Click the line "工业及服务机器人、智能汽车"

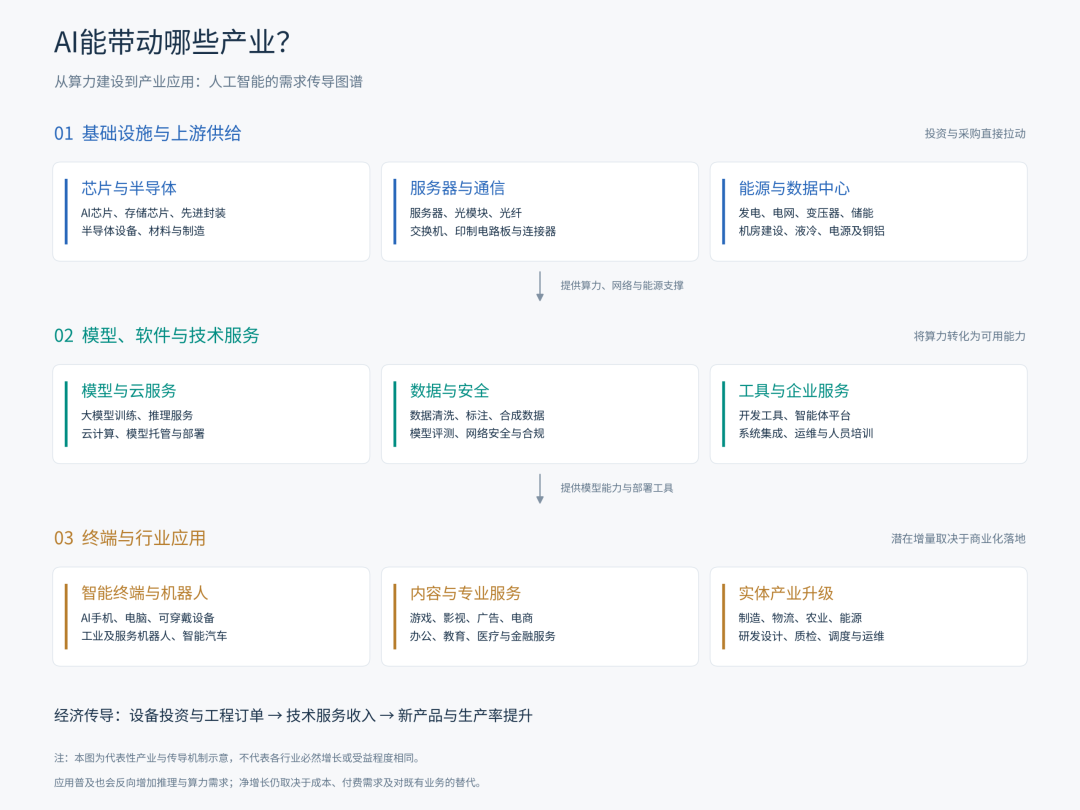click(x=154, y=636)
